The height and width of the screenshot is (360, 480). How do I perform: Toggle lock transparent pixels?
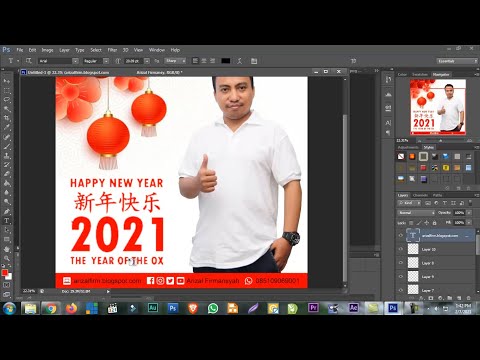click(x=411, y=222)
